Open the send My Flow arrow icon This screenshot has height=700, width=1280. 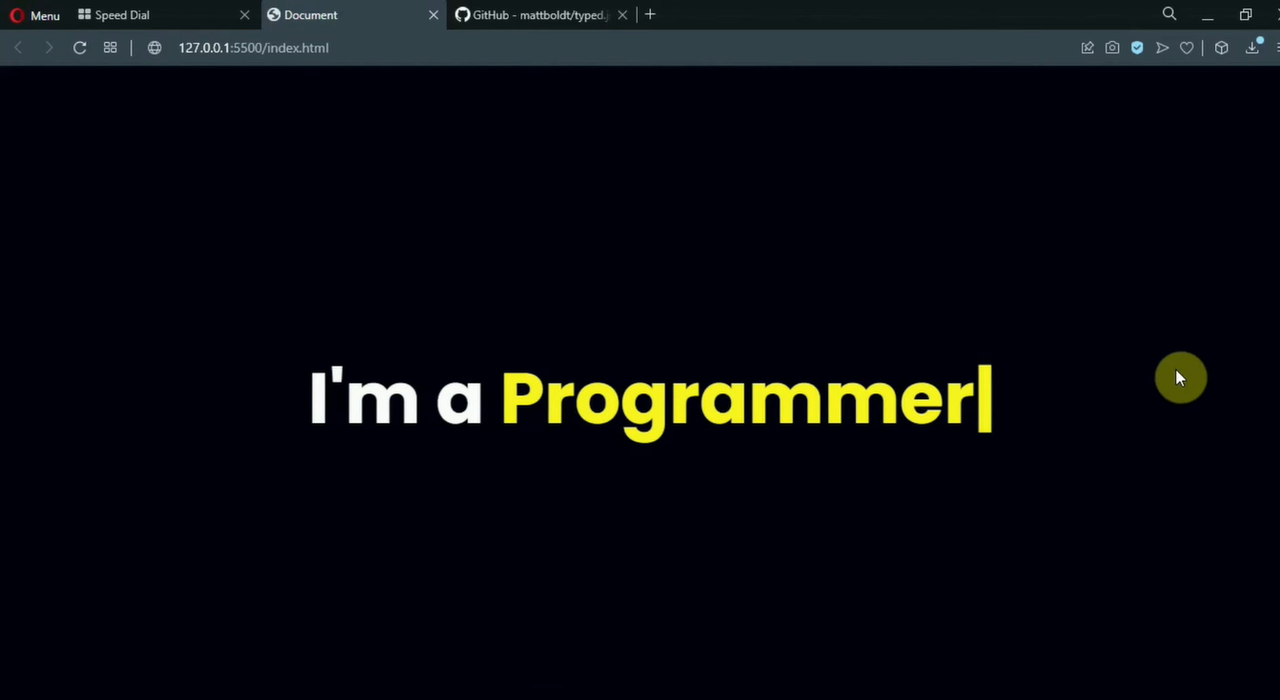point(1162,48)
